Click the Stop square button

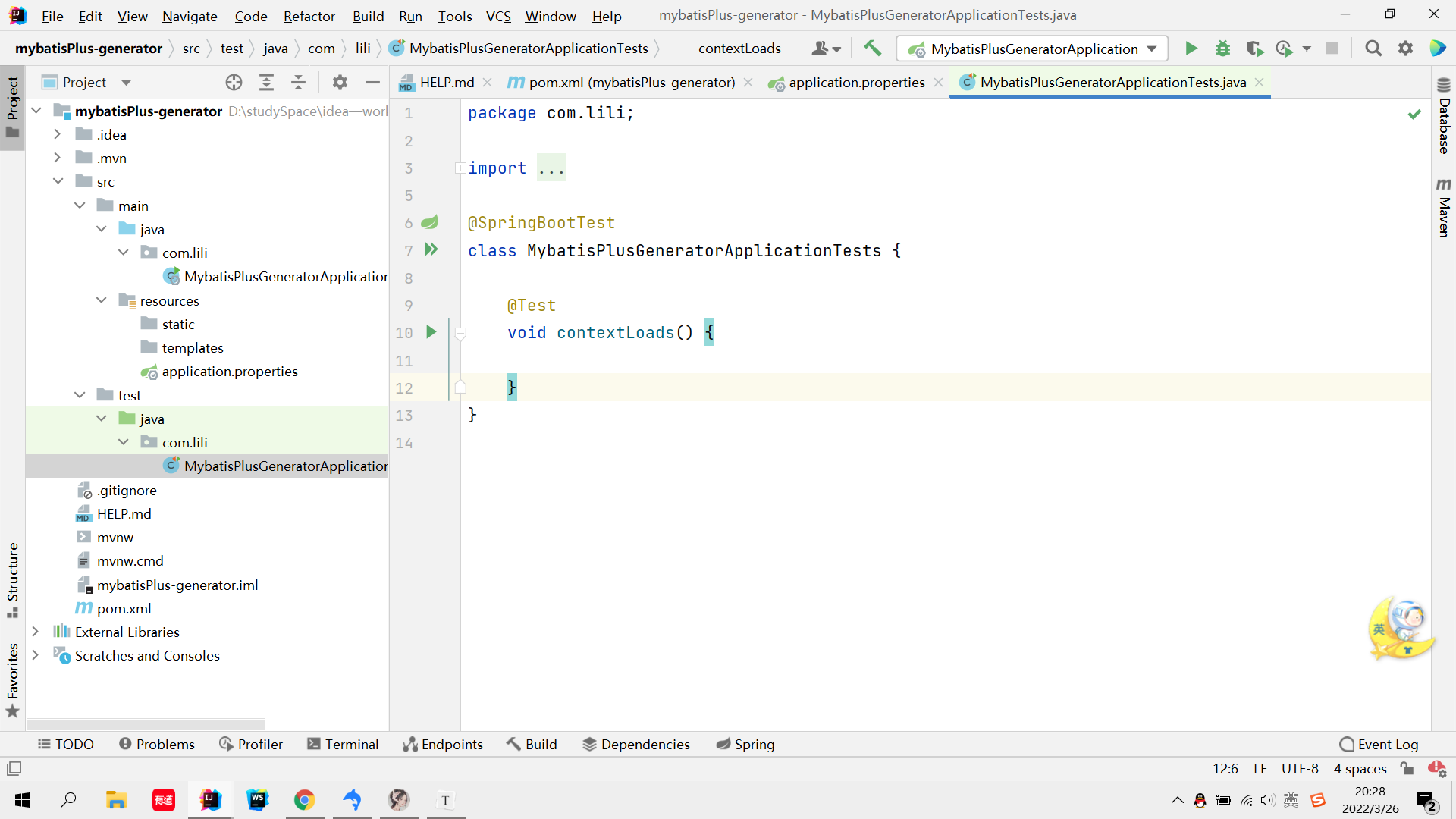1332,49
